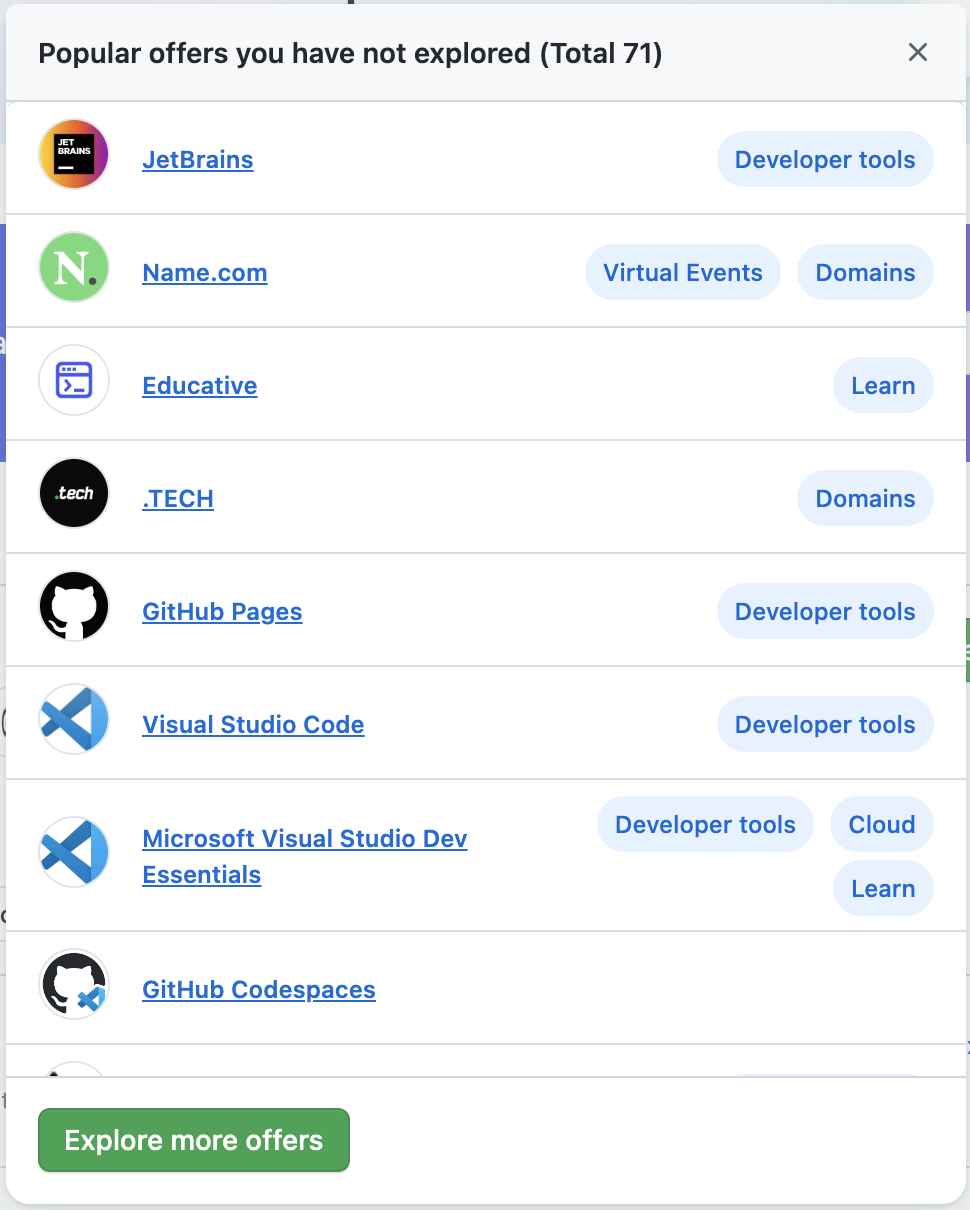Follow the GitHub Codespaces link
Screen dimensions: 970x1210
click(259, 990)
